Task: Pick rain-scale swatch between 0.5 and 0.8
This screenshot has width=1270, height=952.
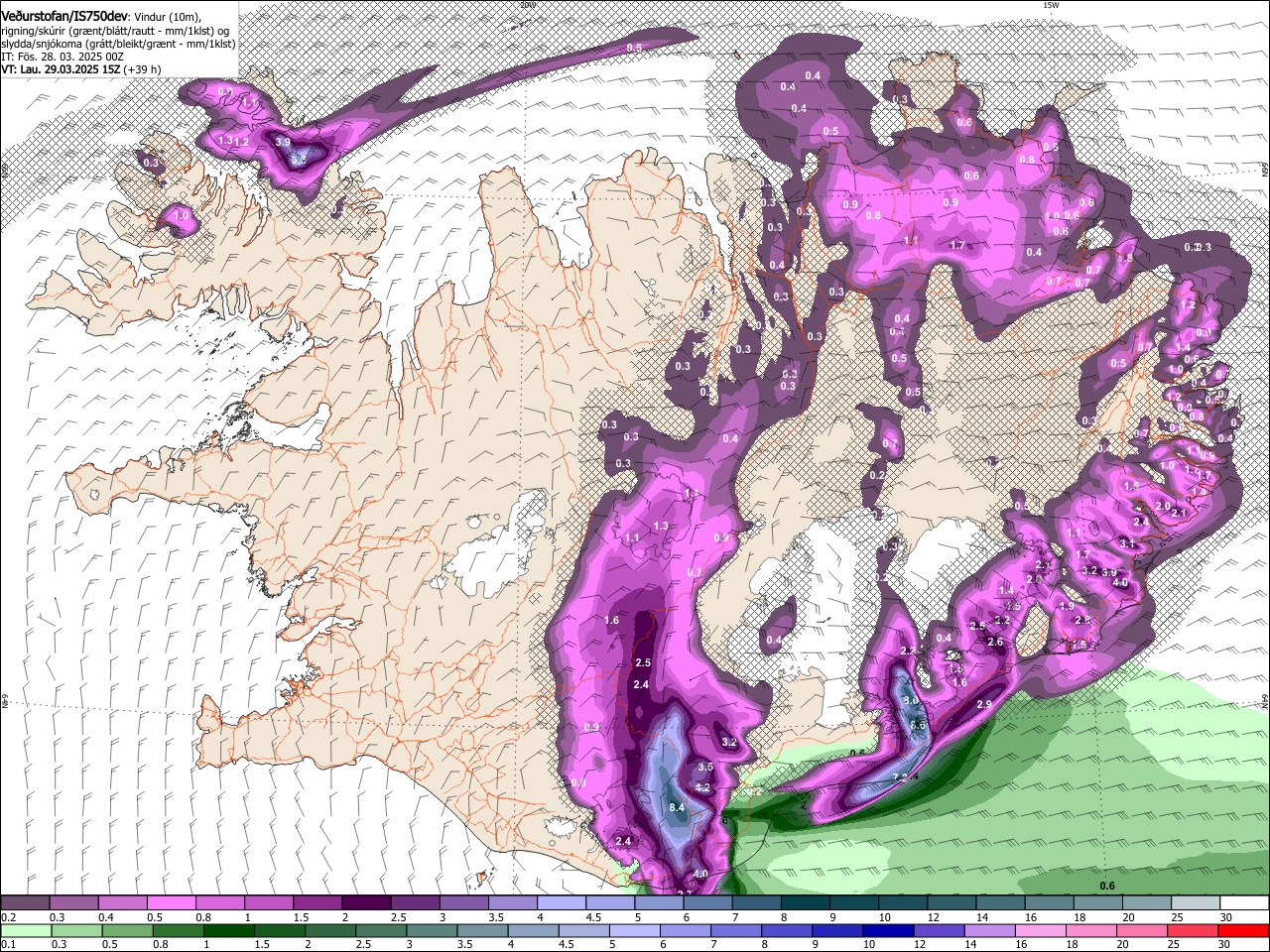Action: click(127, 930)
